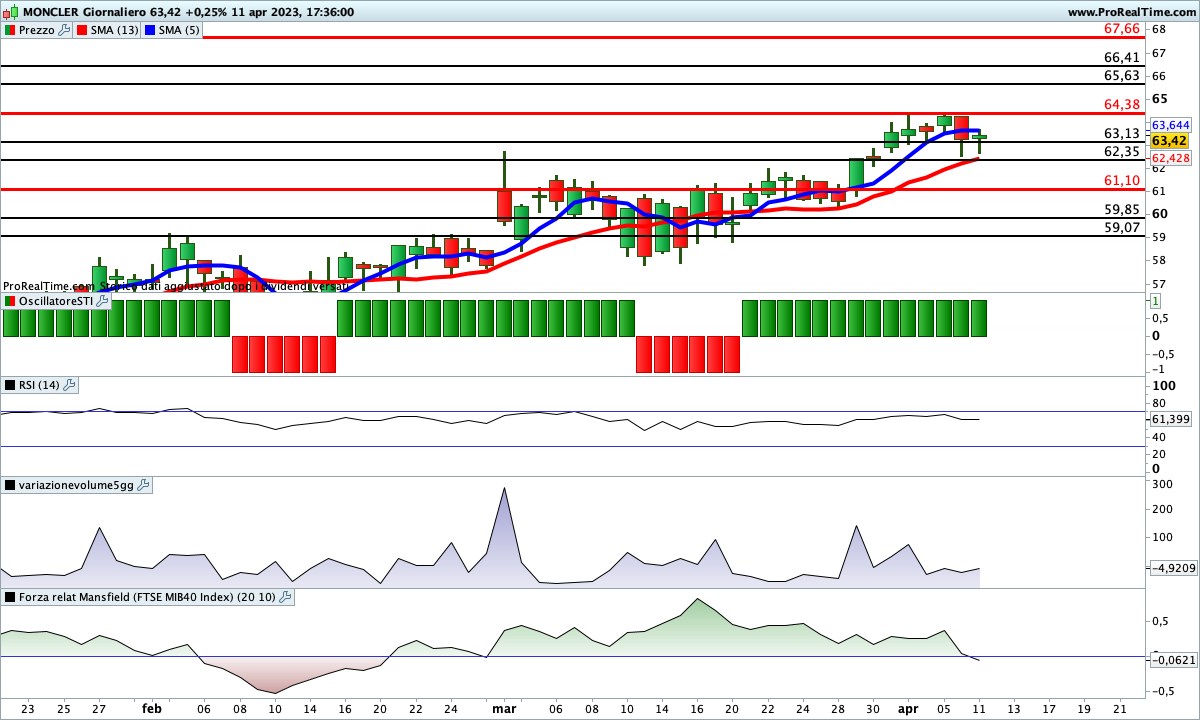Click the 21 date label on time axis
Viewport: 1200px width, 720px height.
(x=1119, y=708)
